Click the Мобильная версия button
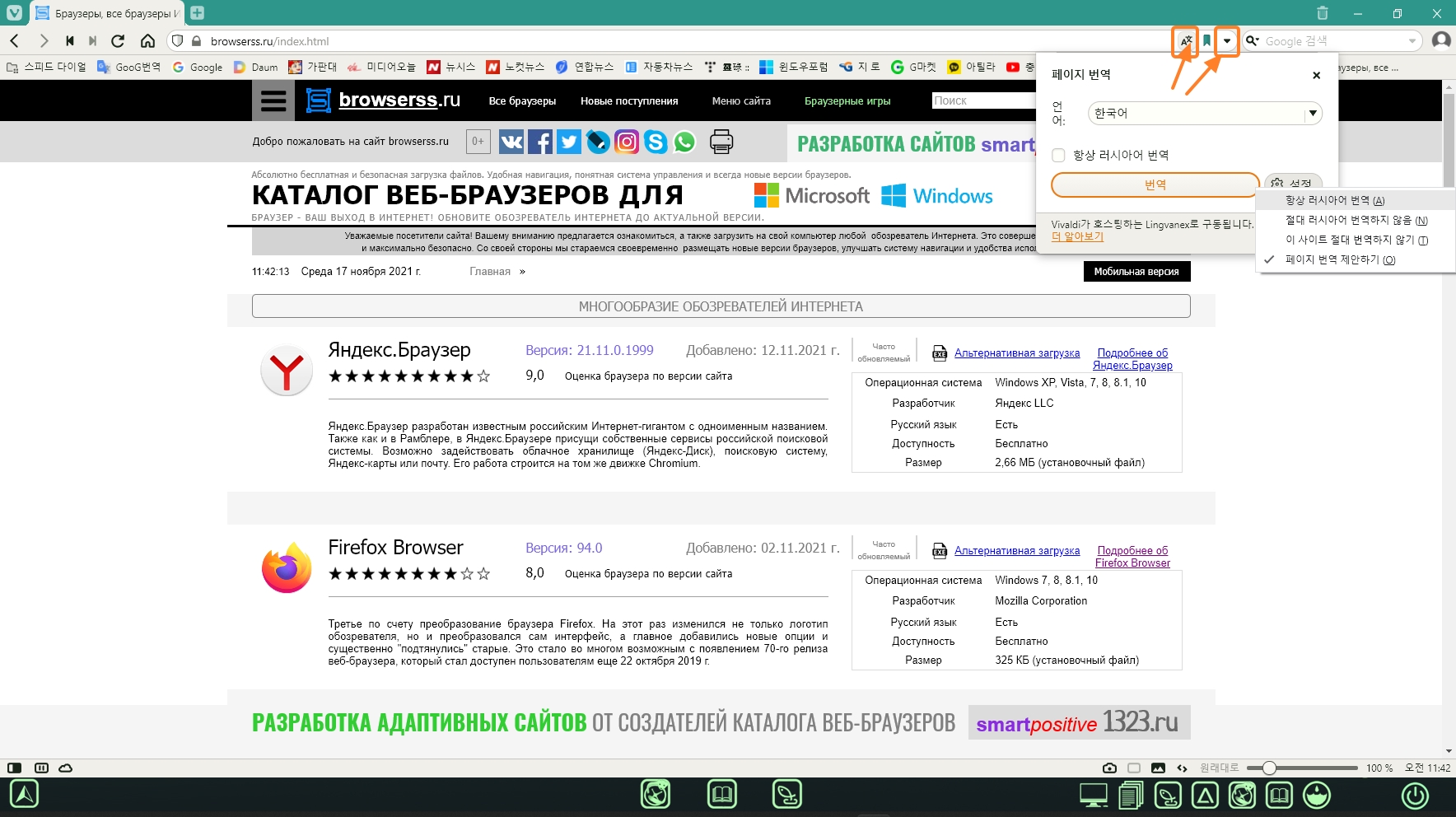 (x=1136, y=271)
